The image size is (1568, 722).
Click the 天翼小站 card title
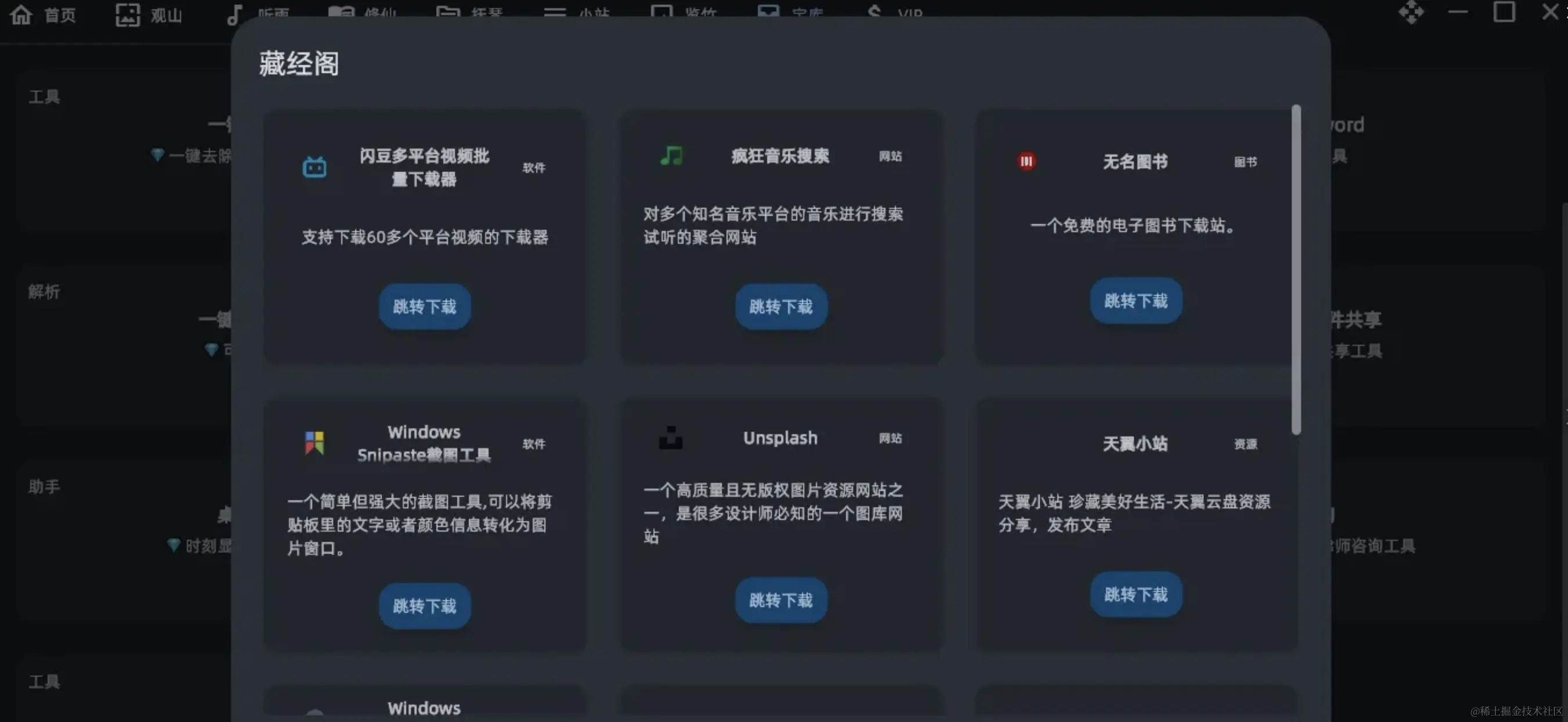pyautogui.click(x=1135, y=443)
